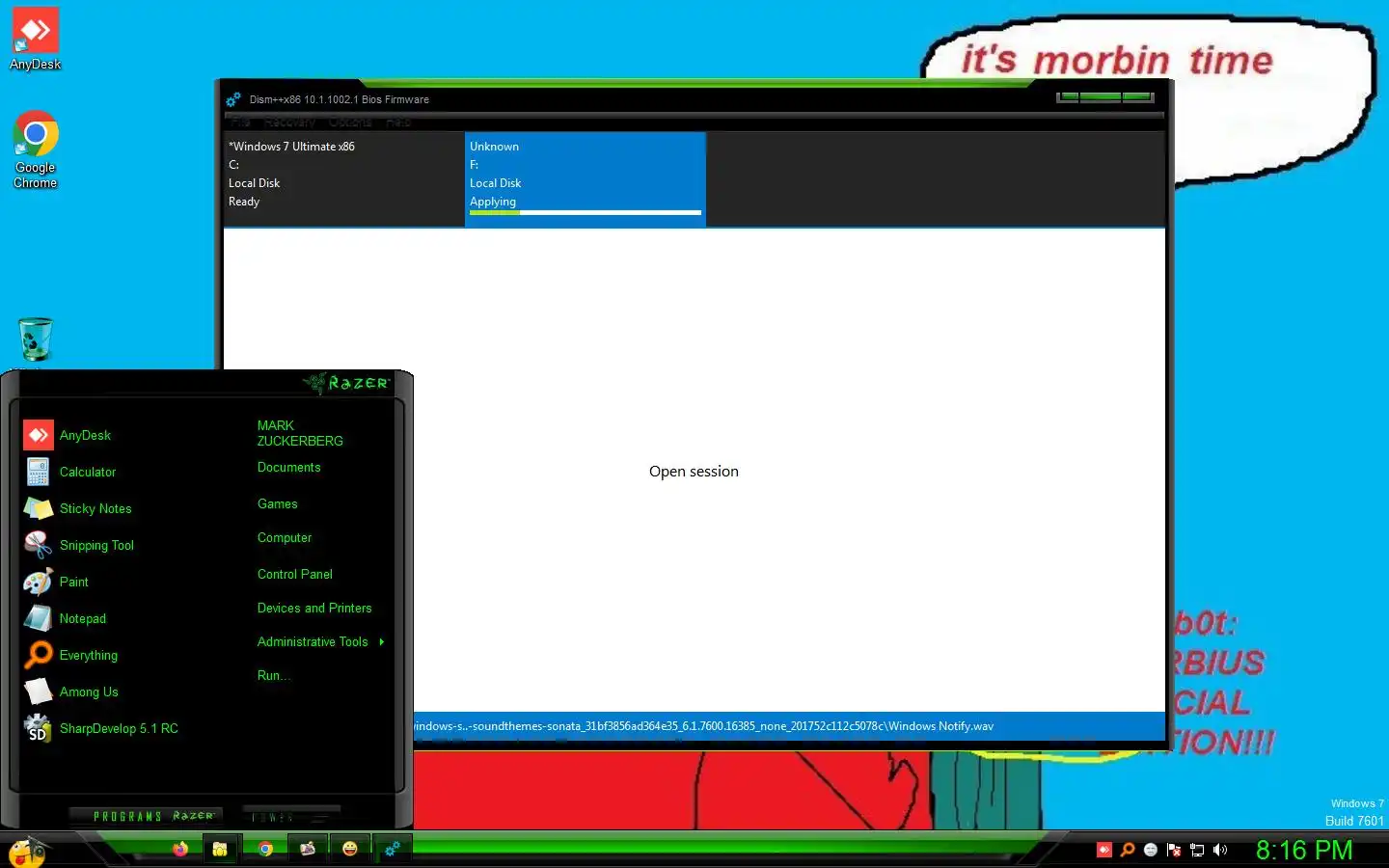The image size is (1389, 868).
Task: Click the Calculator icon in Start menu
Action: pyautogui.click(x=39, y=472)
